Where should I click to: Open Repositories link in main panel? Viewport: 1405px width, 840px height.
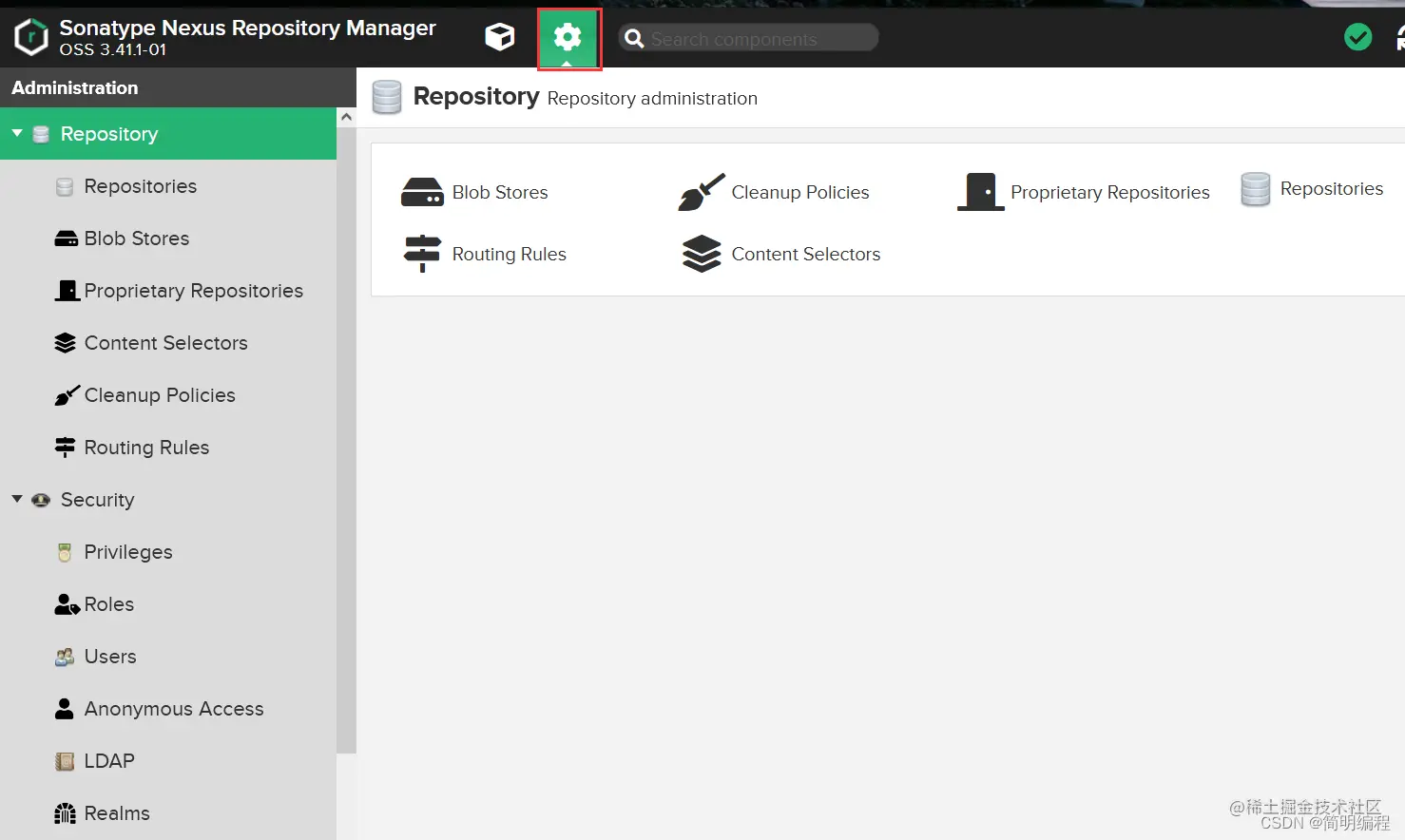tap(1332, 188)
